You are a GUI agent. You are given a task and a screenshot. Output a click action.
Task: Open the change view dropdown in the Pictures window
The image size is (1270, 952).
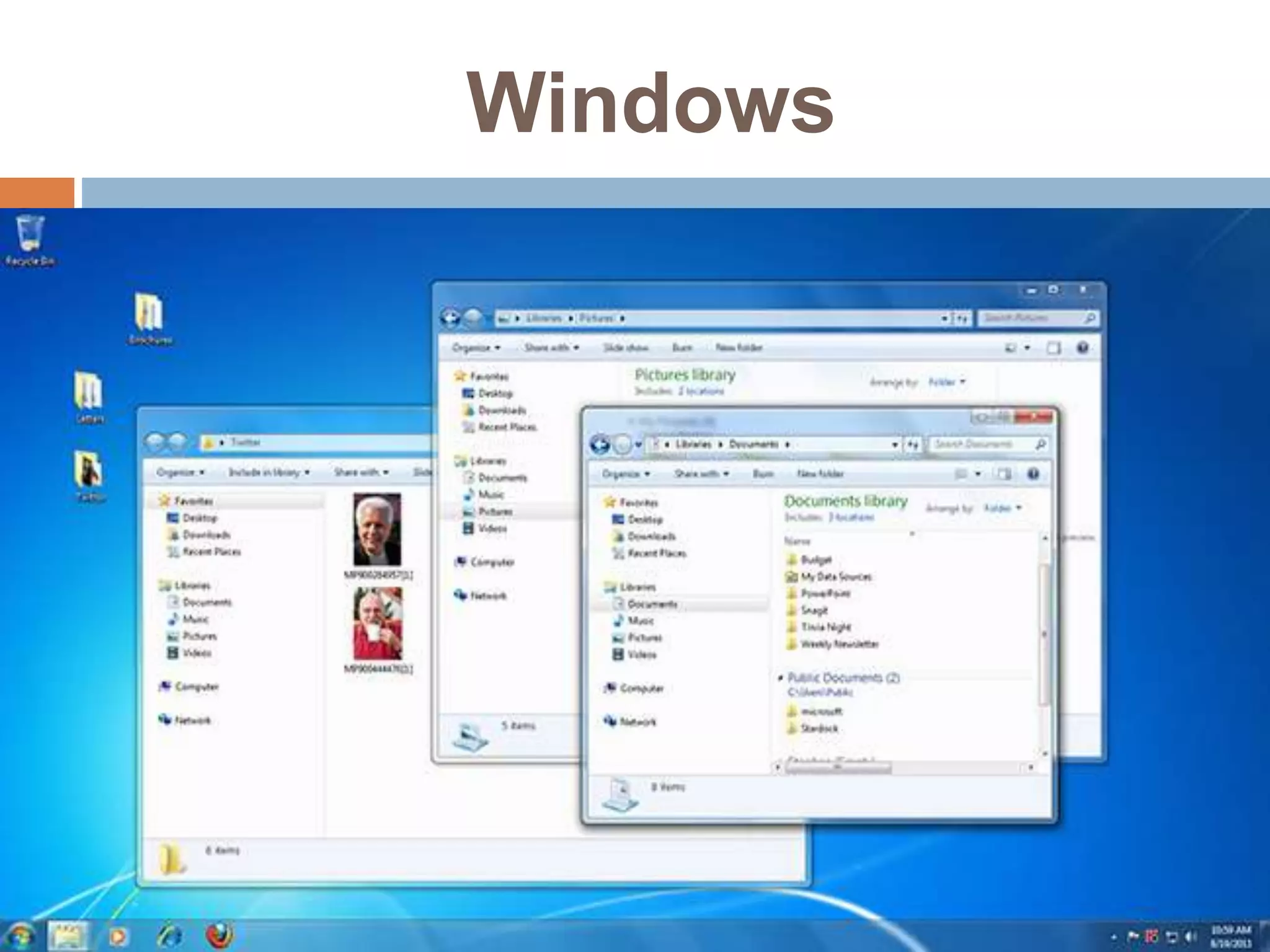(x=1028, y=348)
